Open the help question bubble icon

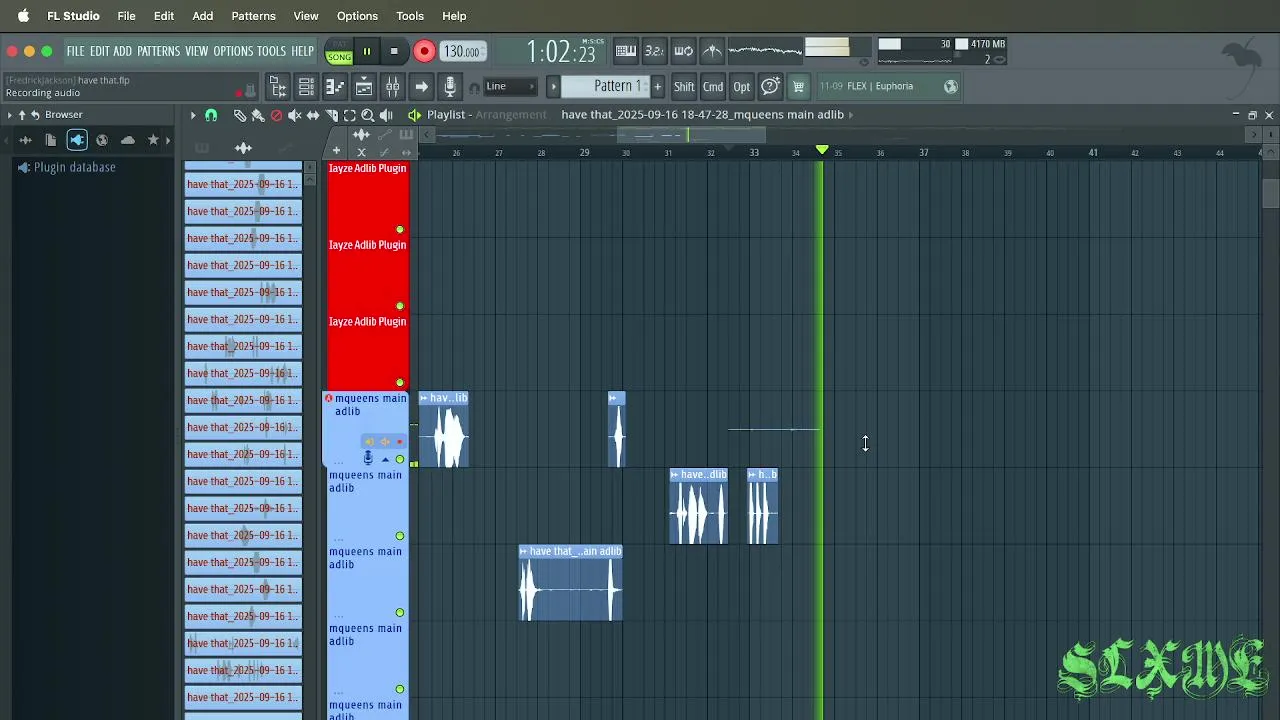tap(770, 87)
